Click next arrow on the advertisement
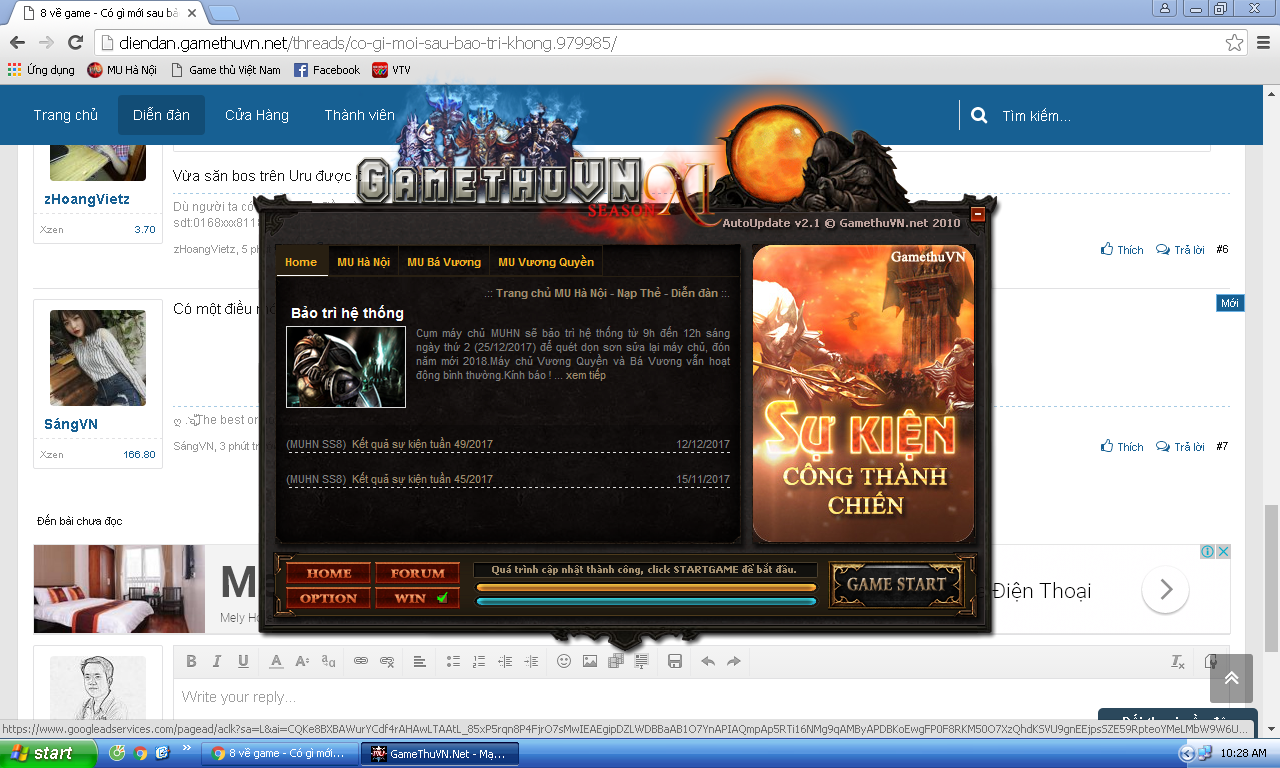The image size is (1280, 768). 1165,590
